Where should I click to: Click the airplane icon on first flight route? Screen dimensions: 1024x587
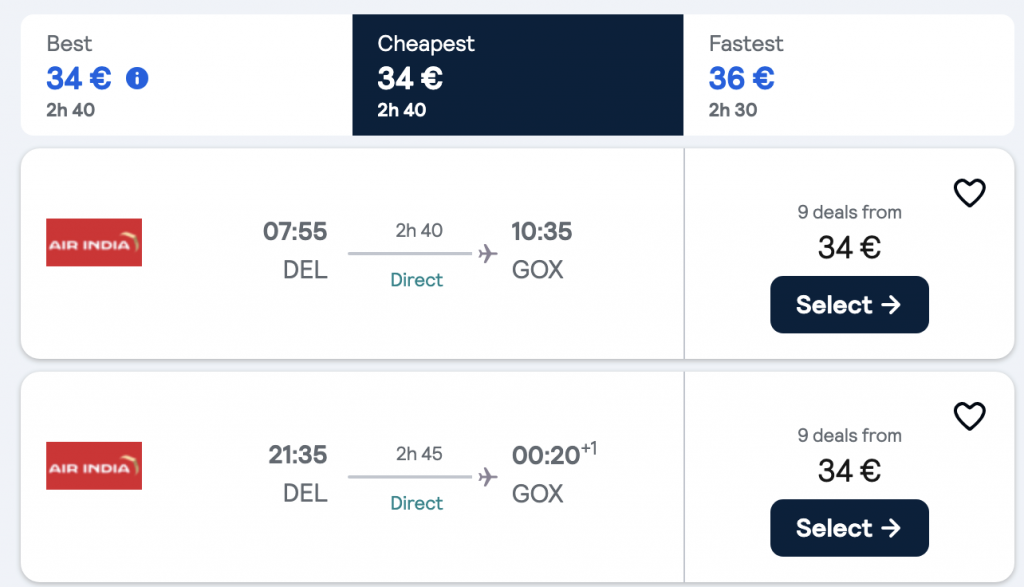[x=487, y=253]
